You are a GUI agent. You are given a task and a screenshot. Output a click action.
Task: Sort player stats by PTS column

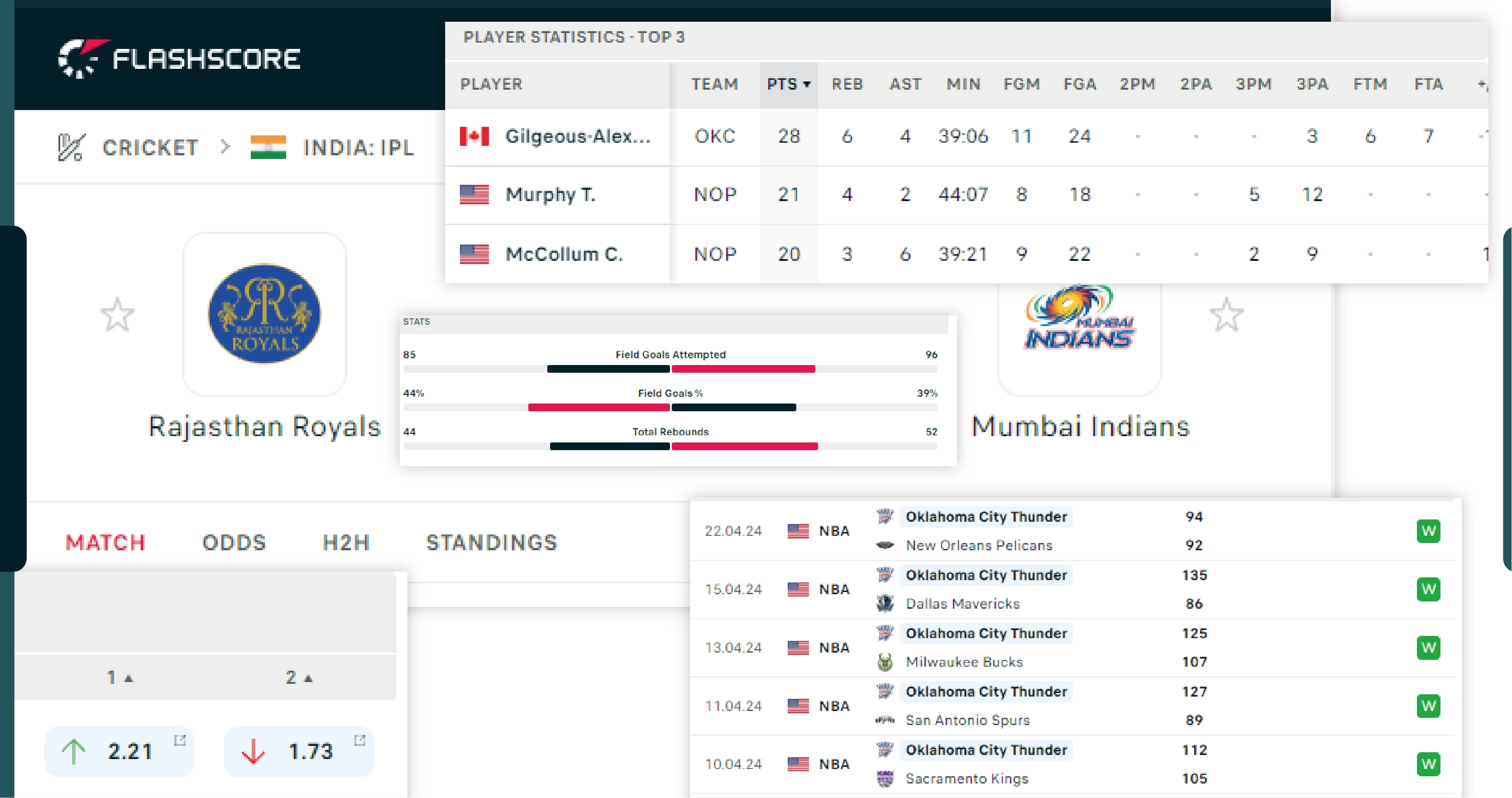pos(789,85)
